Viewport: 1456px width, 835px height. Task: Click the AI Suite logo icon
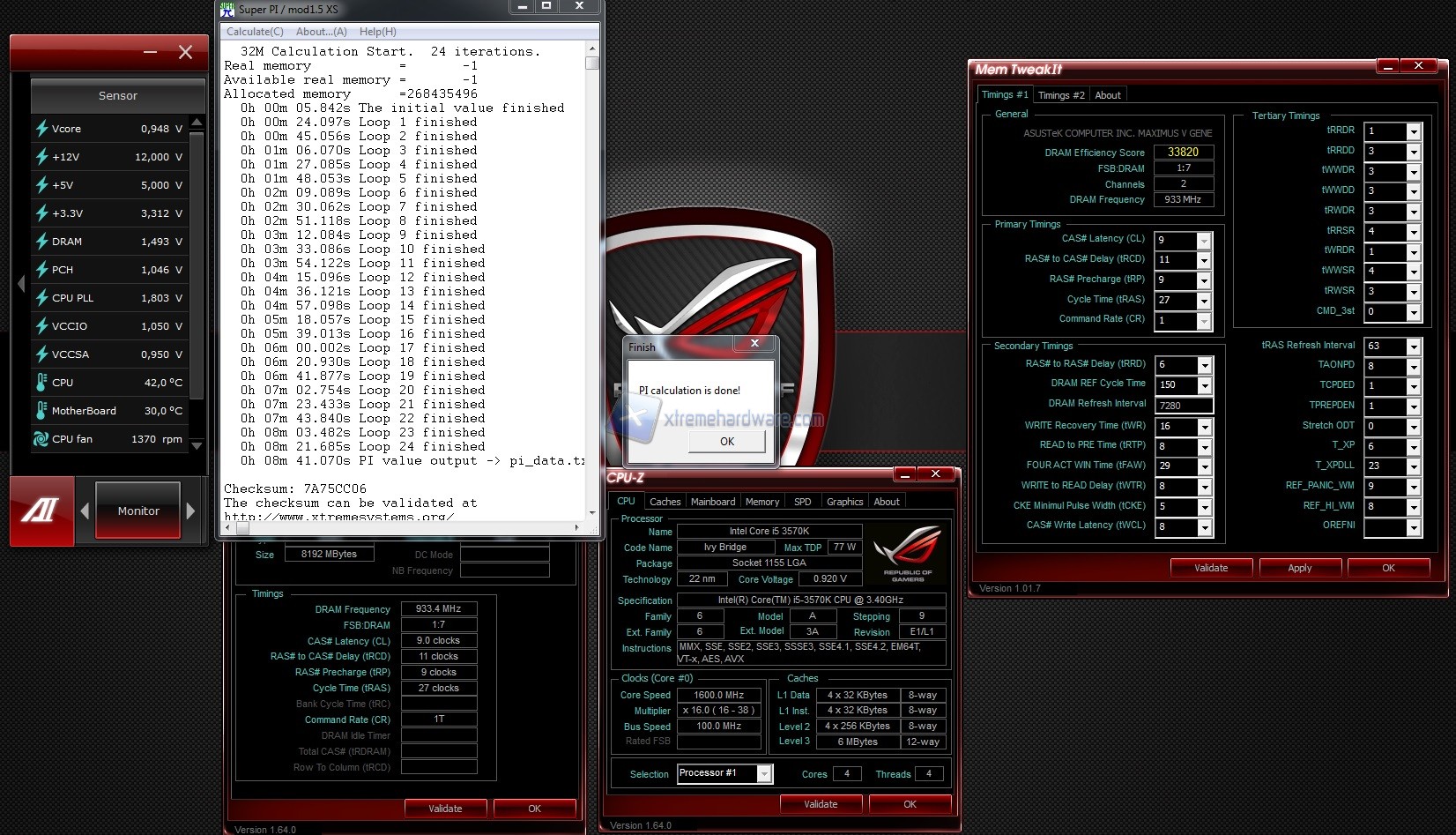tap(41, 511)
